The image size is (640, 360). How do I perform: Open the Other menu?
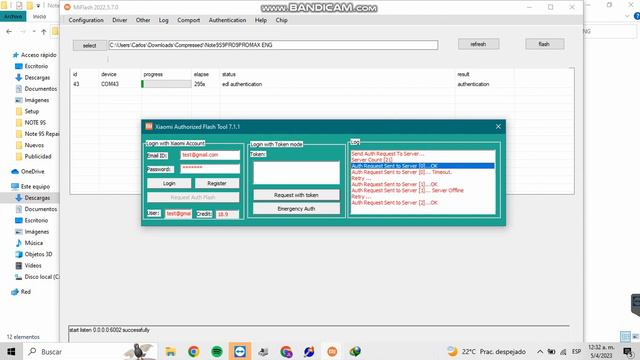[x=143, y=20]
